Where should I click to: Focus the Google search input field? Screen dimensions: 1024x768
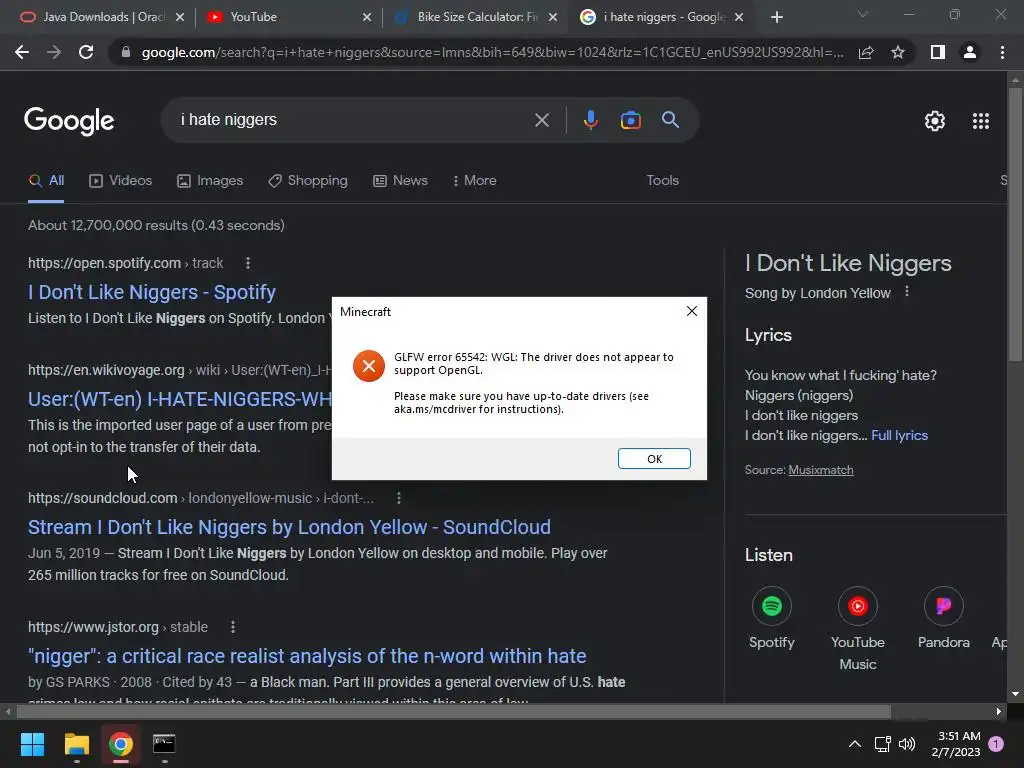point(353,120)
